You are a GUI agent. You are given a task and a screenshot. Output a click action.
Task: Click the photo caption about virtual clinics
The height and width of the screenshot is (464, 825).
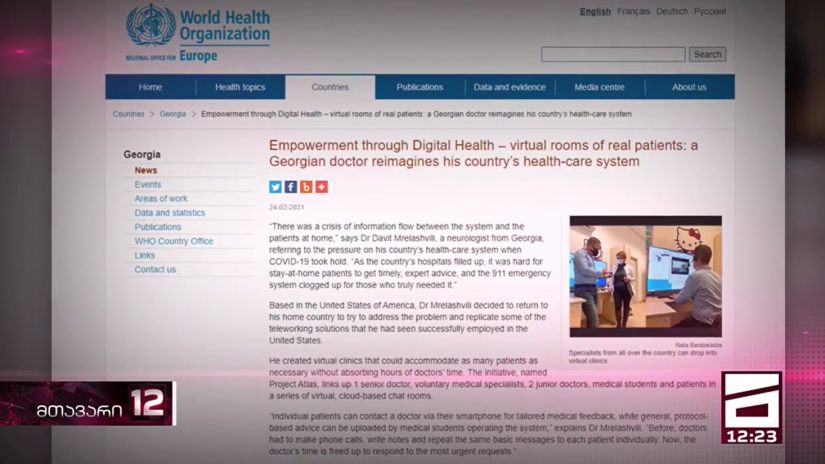pyautogui.click(x=643, y=357)
